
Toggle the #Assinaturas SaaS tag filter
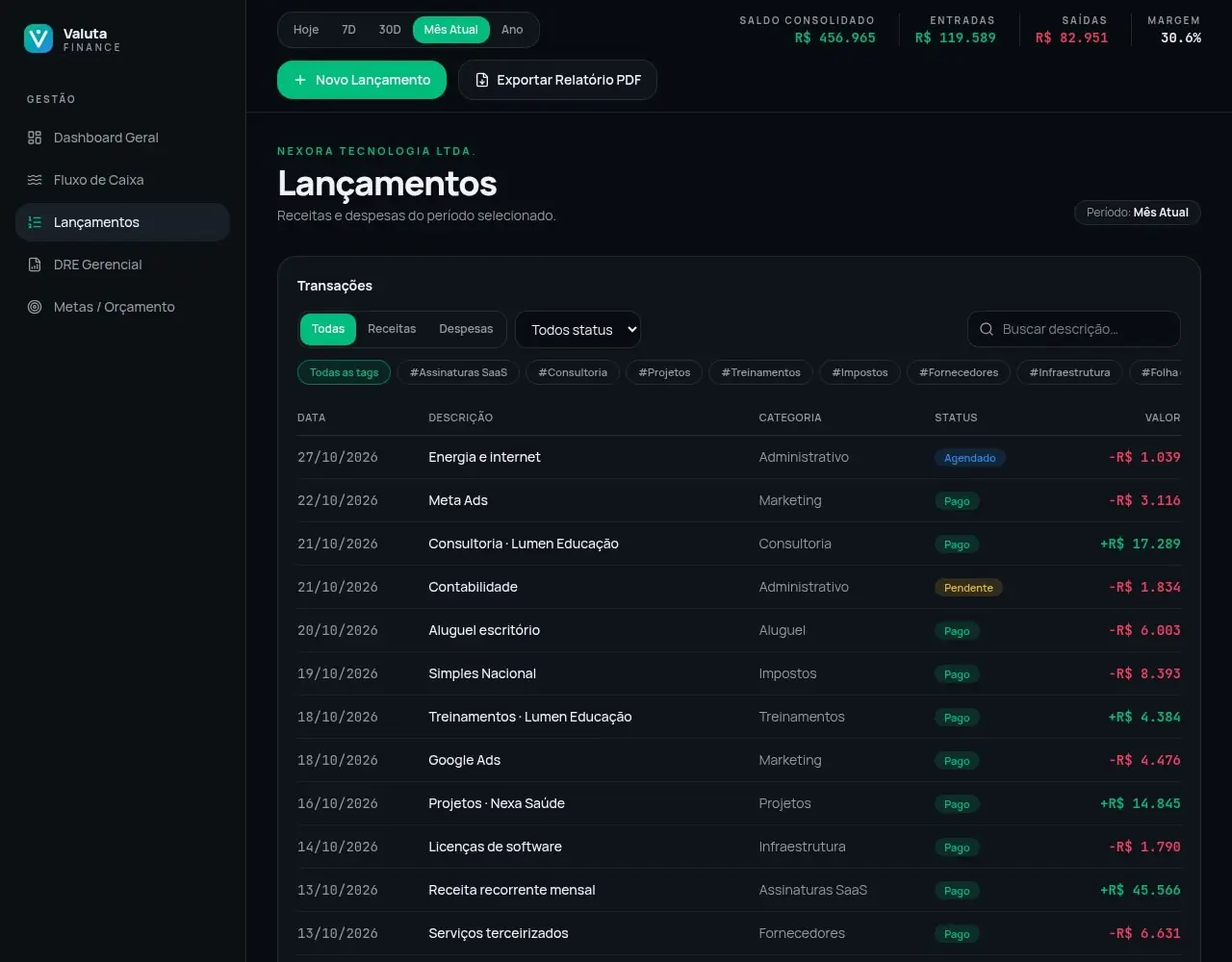[x=458, y=372]
